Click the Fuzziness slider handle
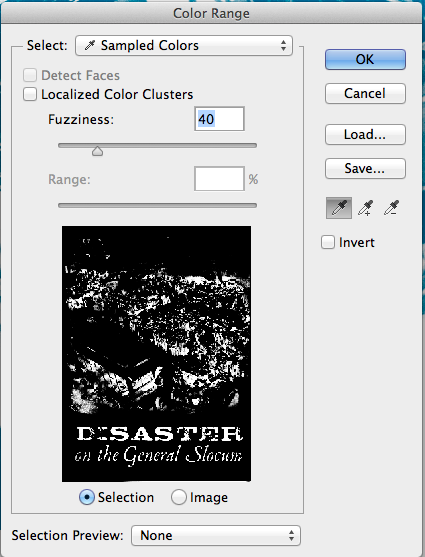This screenshot has height=557, width=425. [x=97, y=151]
